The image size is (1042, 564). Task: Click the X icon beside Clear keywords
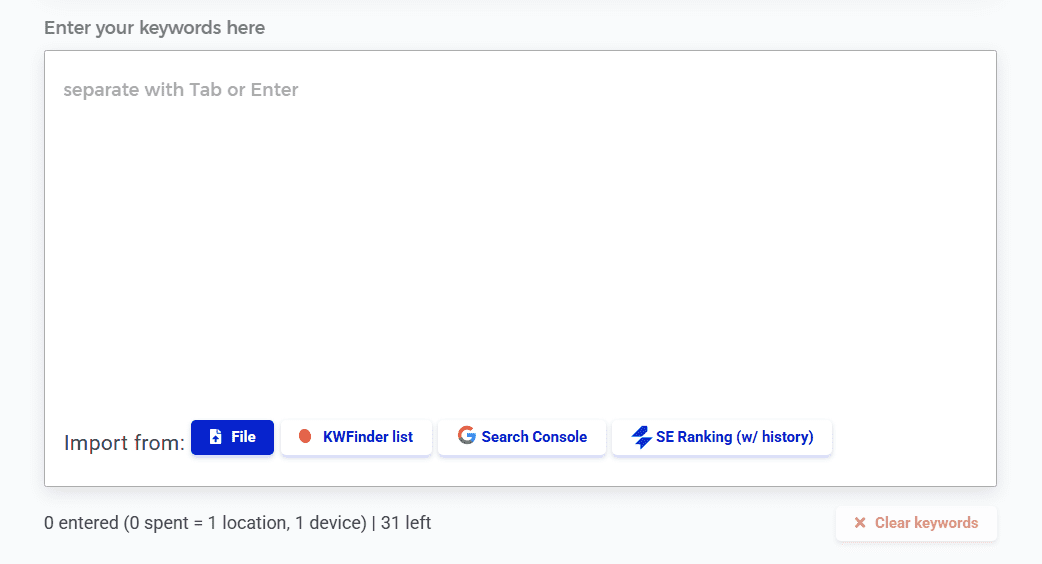click(860, 523)
